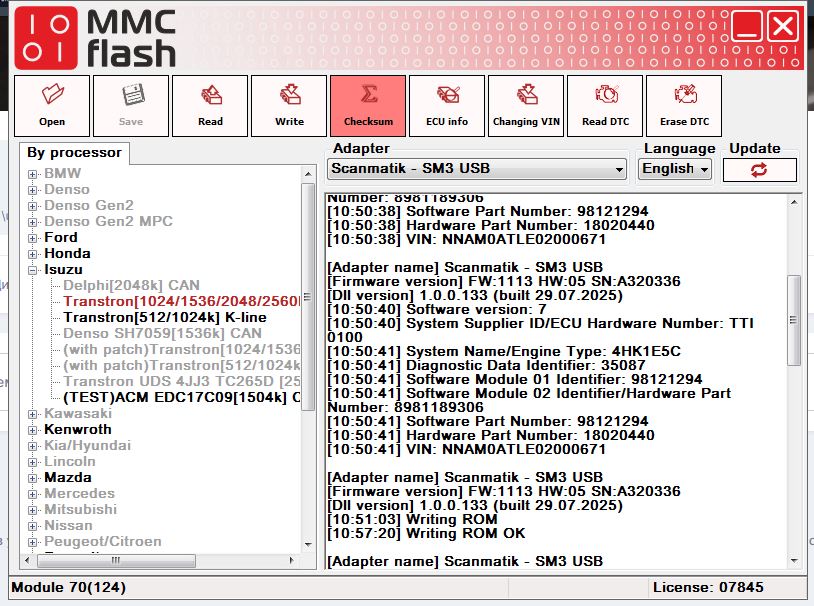
Task: Choose Mazda in the processor tree
Action: (x=68, y=477)
